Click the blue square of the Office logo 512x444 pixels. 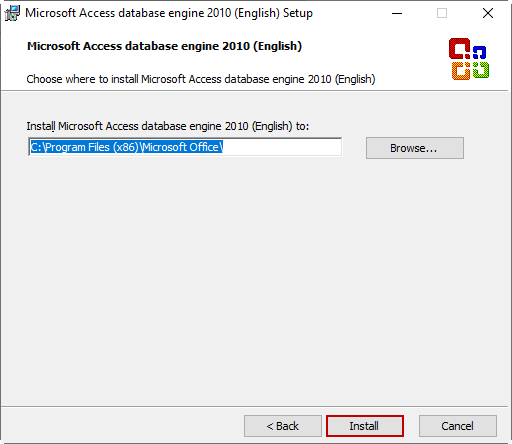coord(479,52)
